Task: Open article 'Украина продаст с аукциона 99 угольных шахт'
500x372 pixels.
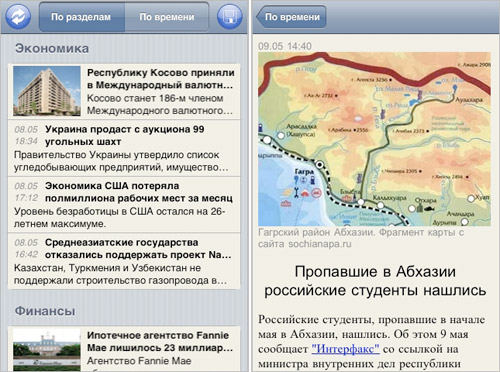Action: (x=124, y=148)
